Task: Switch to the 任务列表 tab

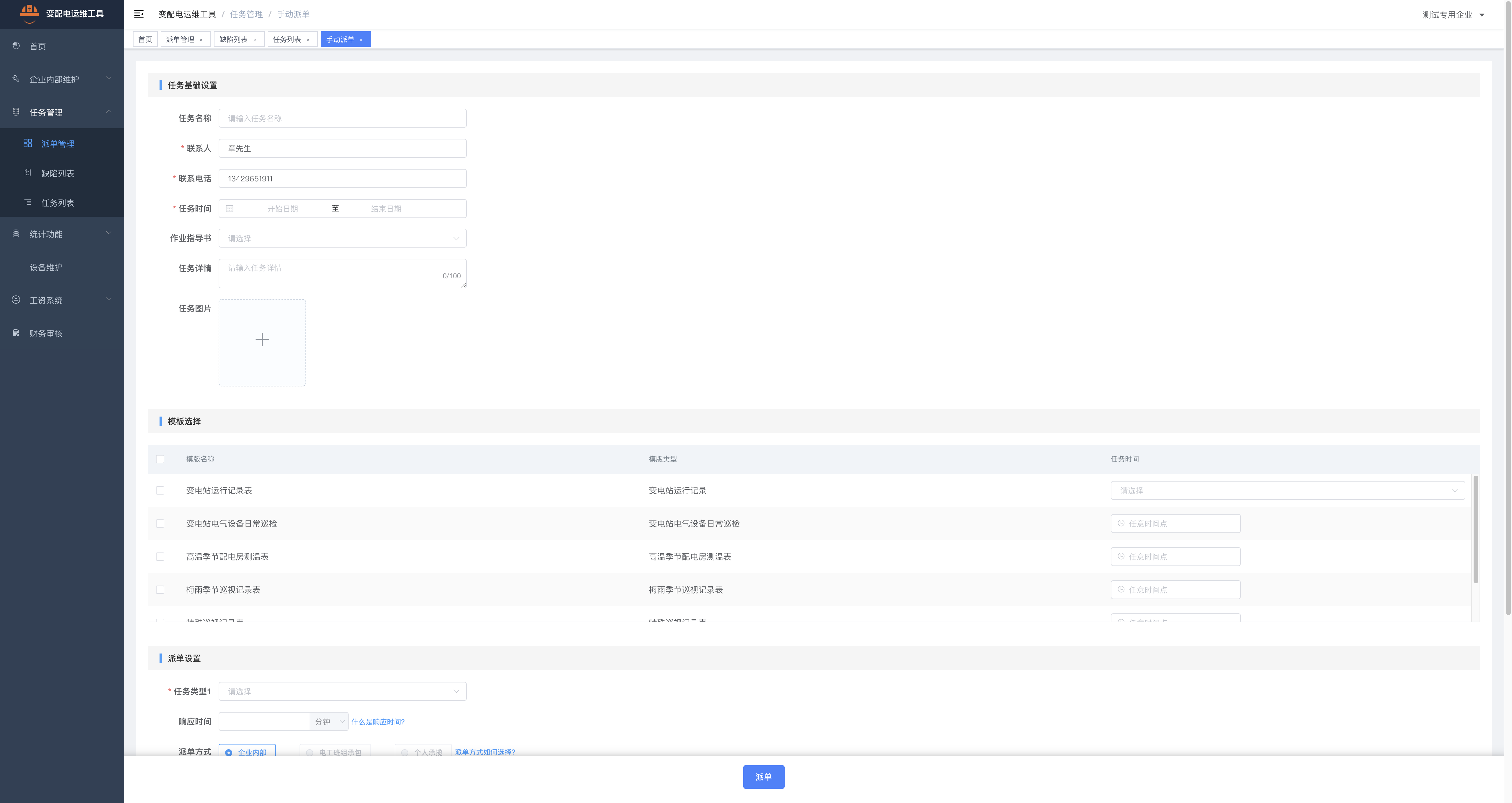Action: click(287, 39)
